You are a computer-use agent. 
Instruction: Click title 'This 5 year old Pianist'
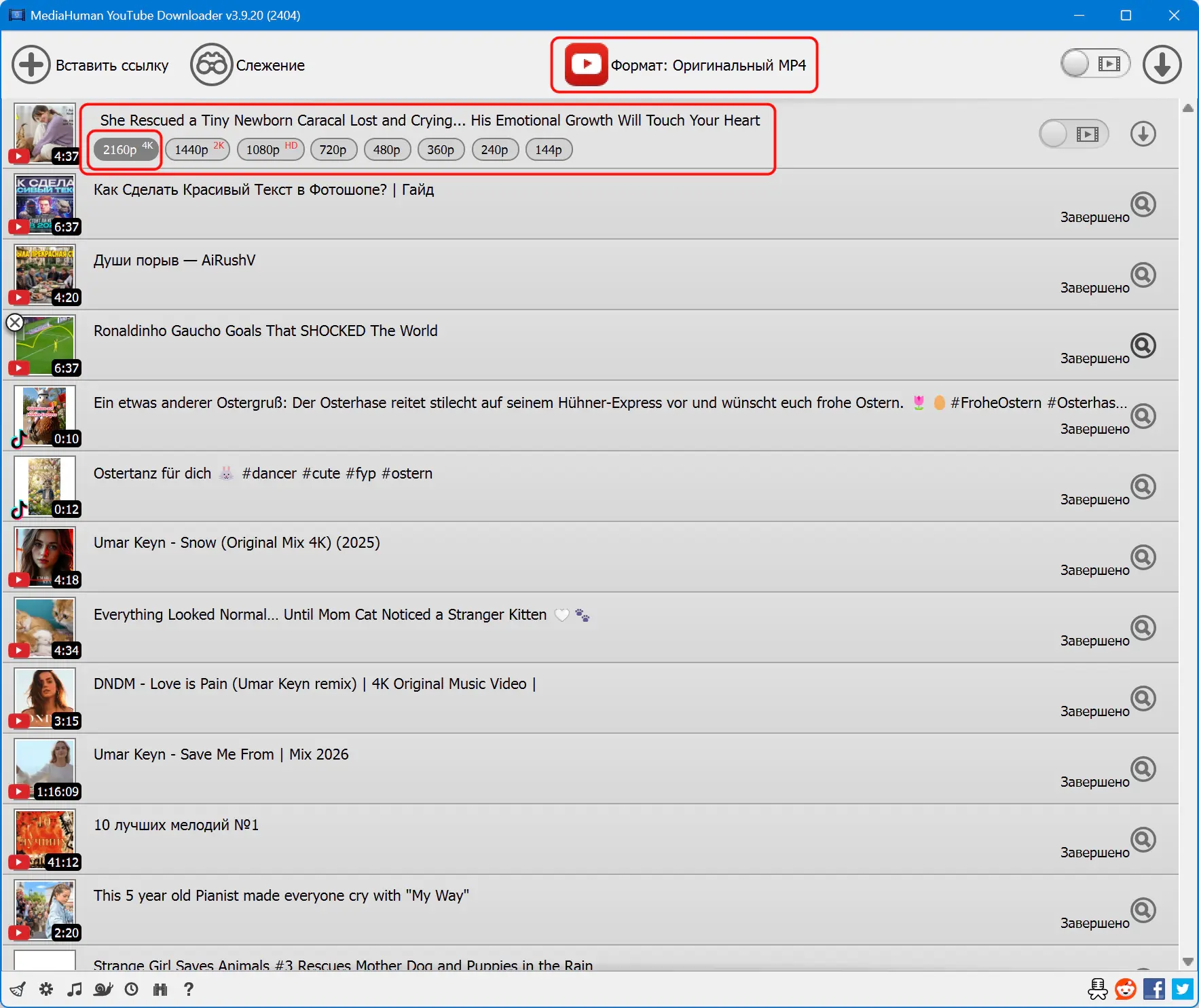click(x=281, y=896)
